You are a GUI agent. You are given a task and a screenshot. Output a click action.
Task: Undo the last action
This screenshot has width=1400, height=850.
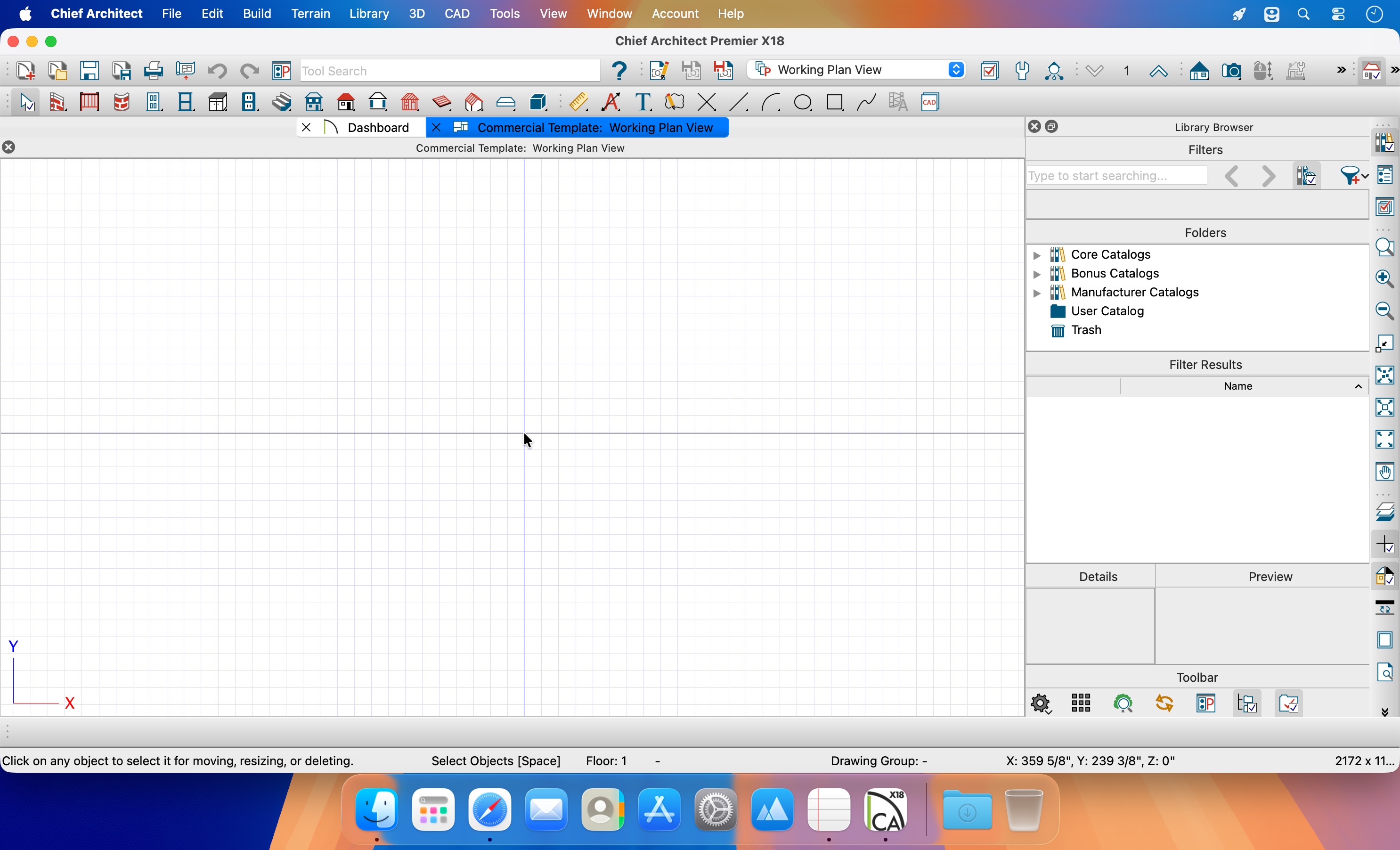[217, 71]
